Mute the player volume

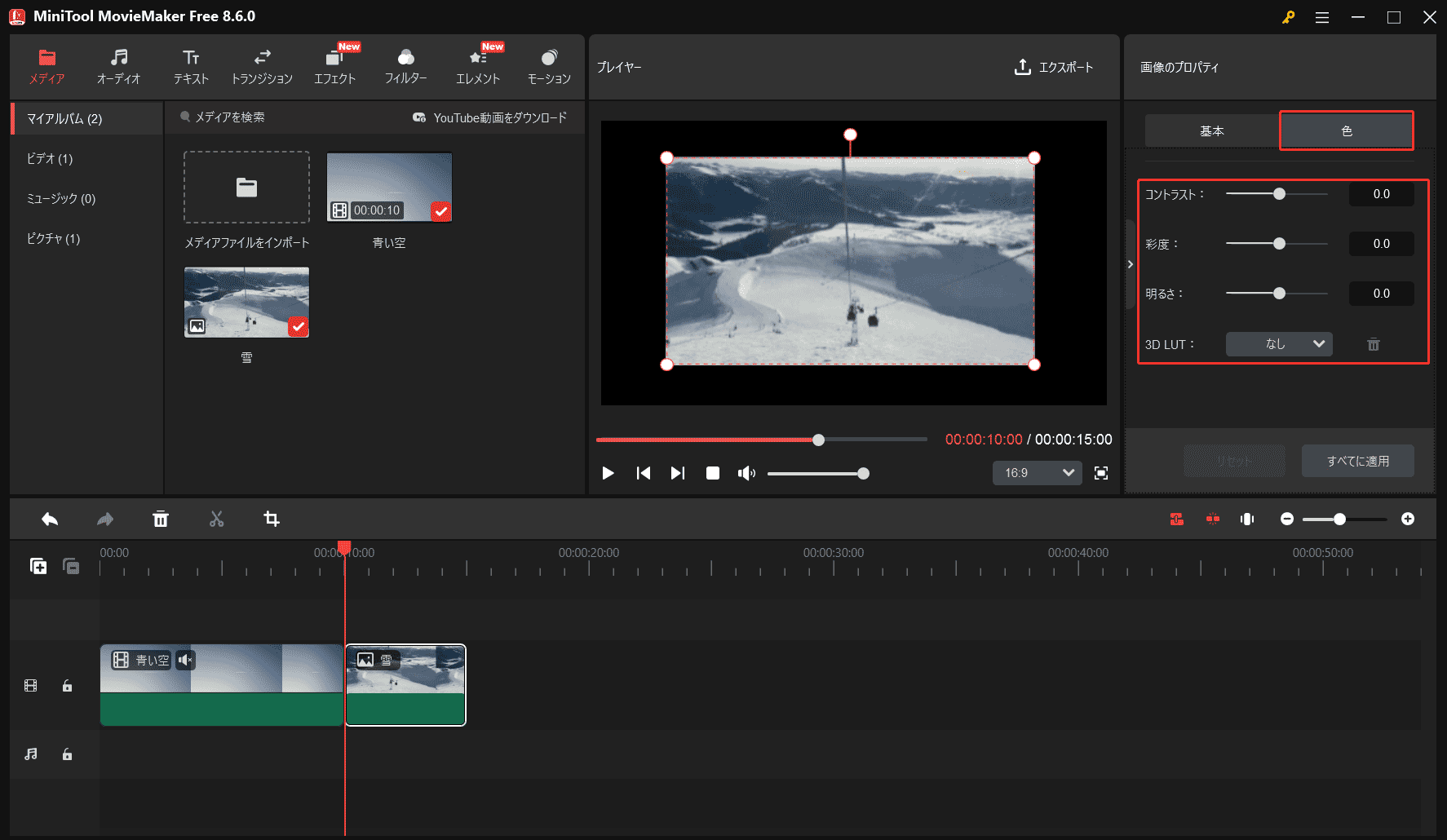coord(746,473)
